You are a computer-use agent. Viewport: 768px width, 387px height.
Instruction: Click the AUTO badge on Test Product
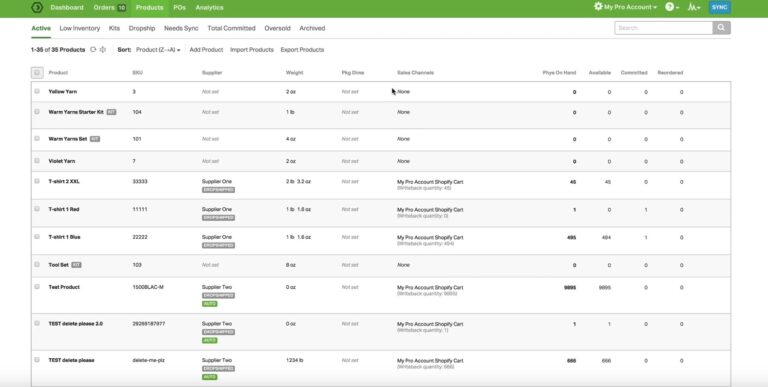coord(210,304)
